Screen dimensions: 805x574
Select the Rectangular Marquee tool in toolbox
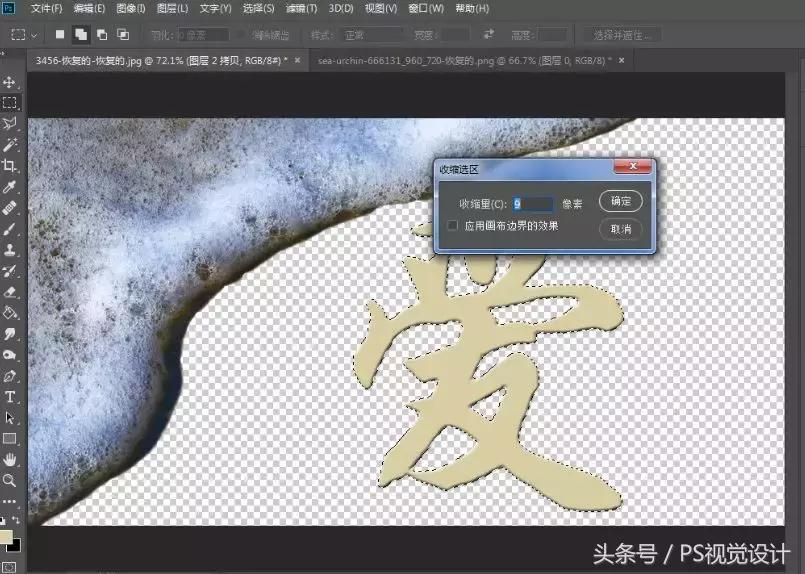[x=9, y=102]
